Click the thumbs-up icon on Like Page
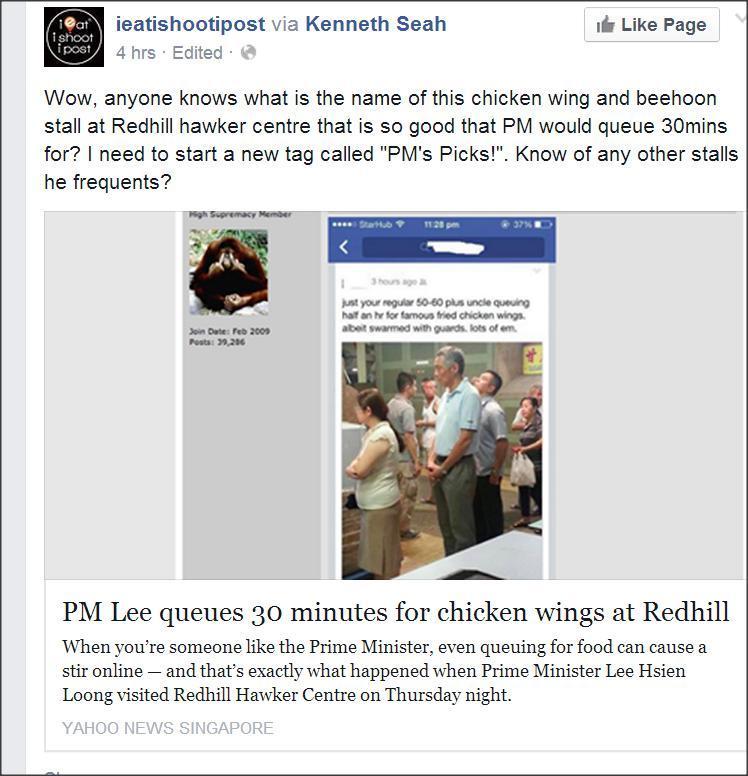The width and height of the screenshot is (748, 776). [605, 24]
